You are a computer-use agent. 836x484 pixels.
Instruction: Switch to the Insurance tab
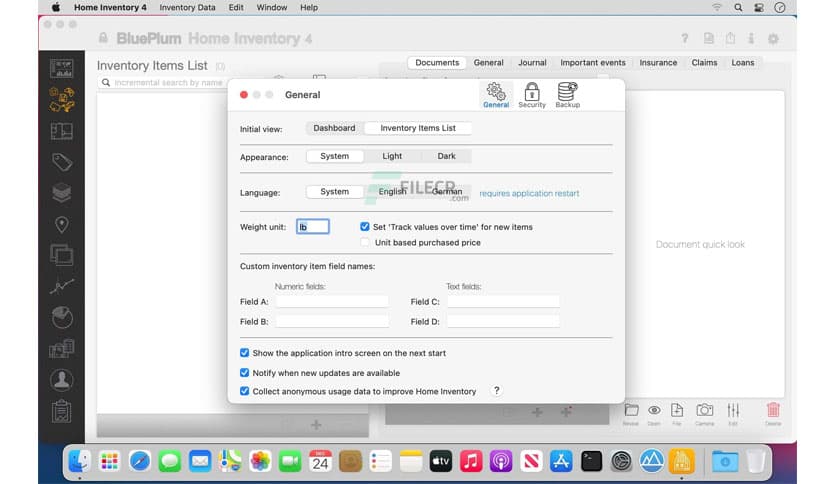tap(658, 63)
